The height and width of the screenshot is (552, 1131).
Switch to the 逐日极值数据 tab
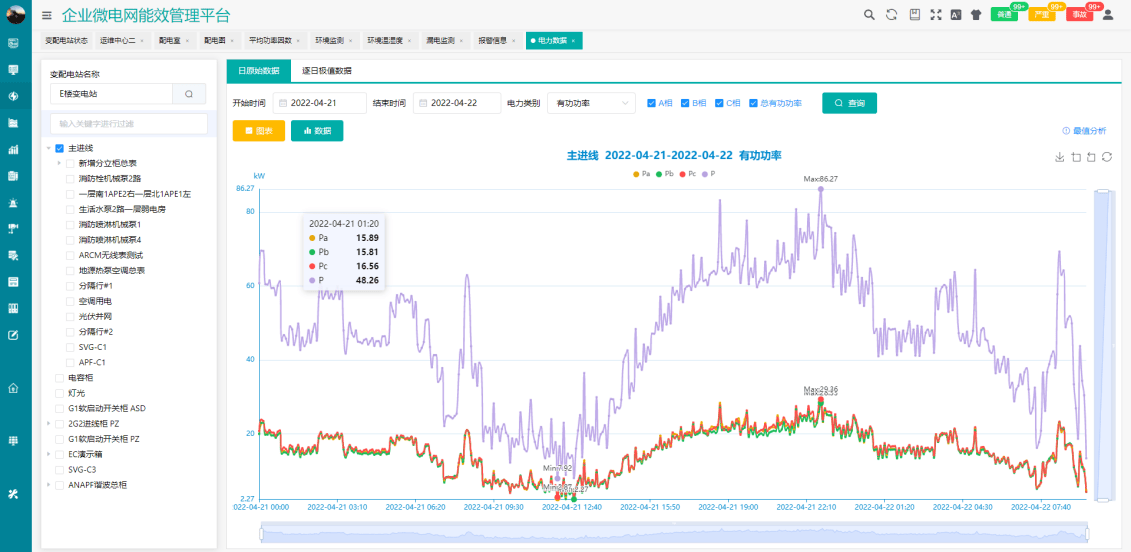pos(326,71)
